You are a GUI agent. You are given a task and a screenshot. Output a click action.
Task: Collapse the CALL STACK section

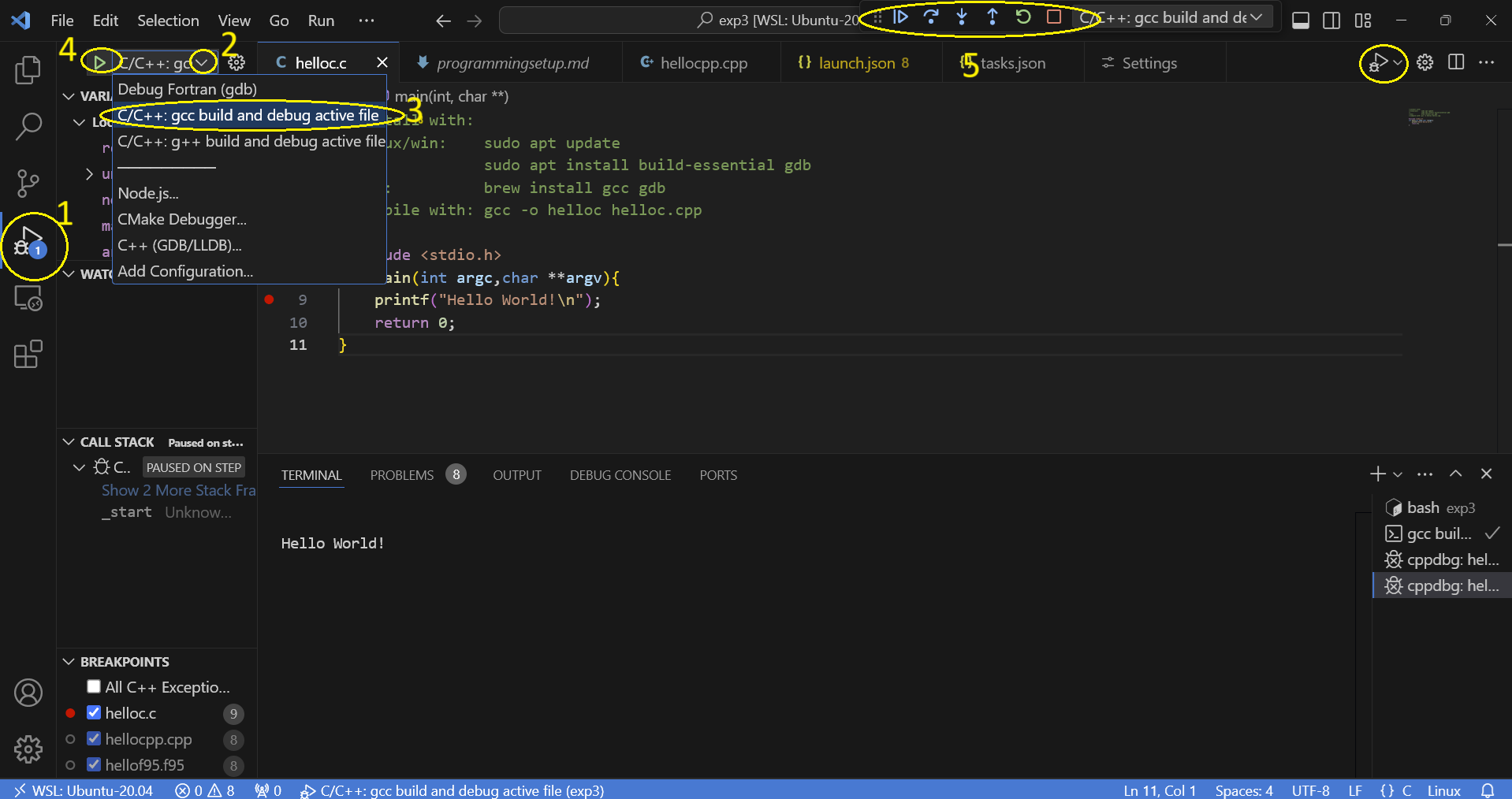pyautogui.click(x=69, y=442)
